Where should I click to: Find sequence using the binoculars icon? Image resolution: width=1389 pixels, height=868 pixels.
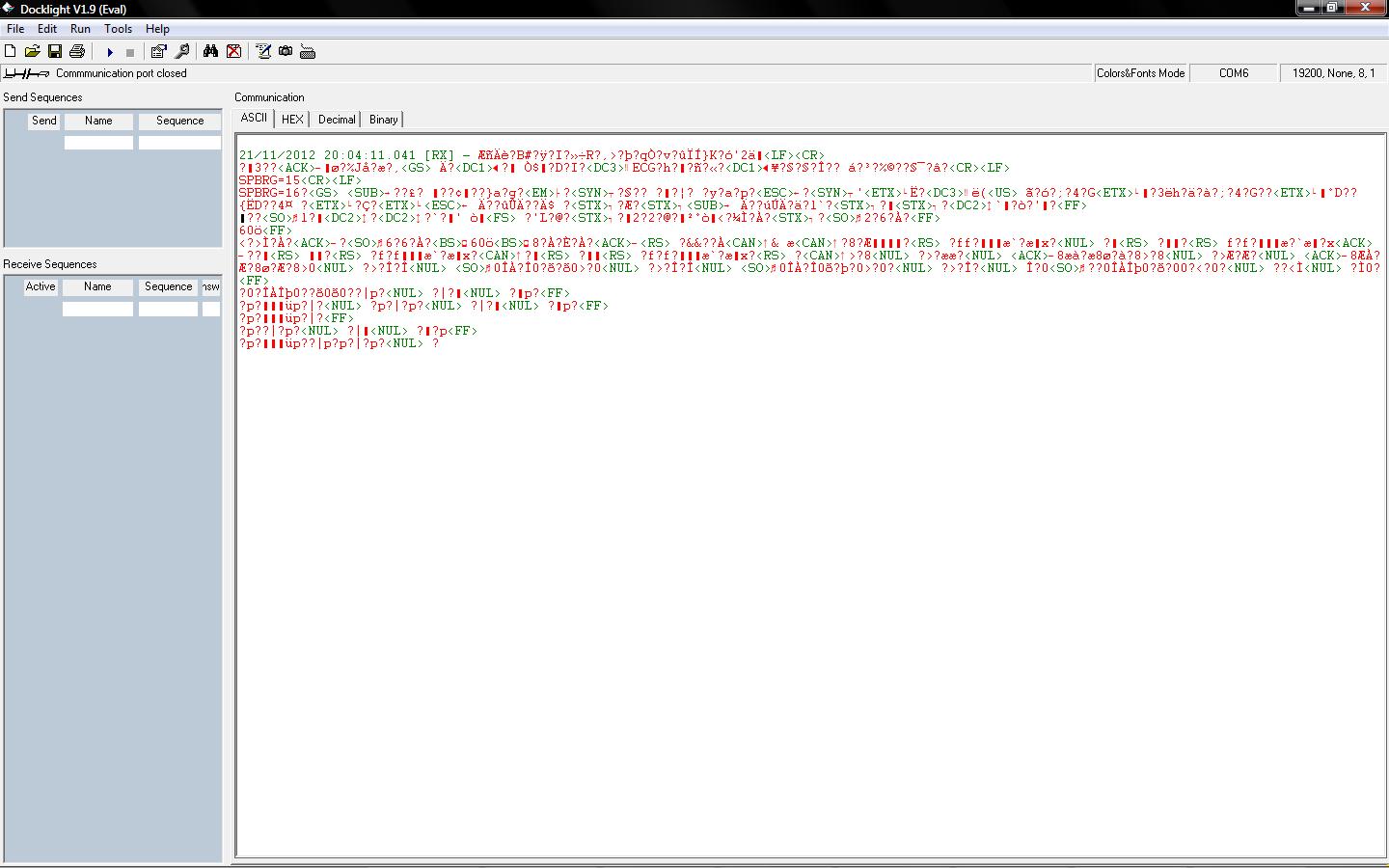click(x=210, y=51)
